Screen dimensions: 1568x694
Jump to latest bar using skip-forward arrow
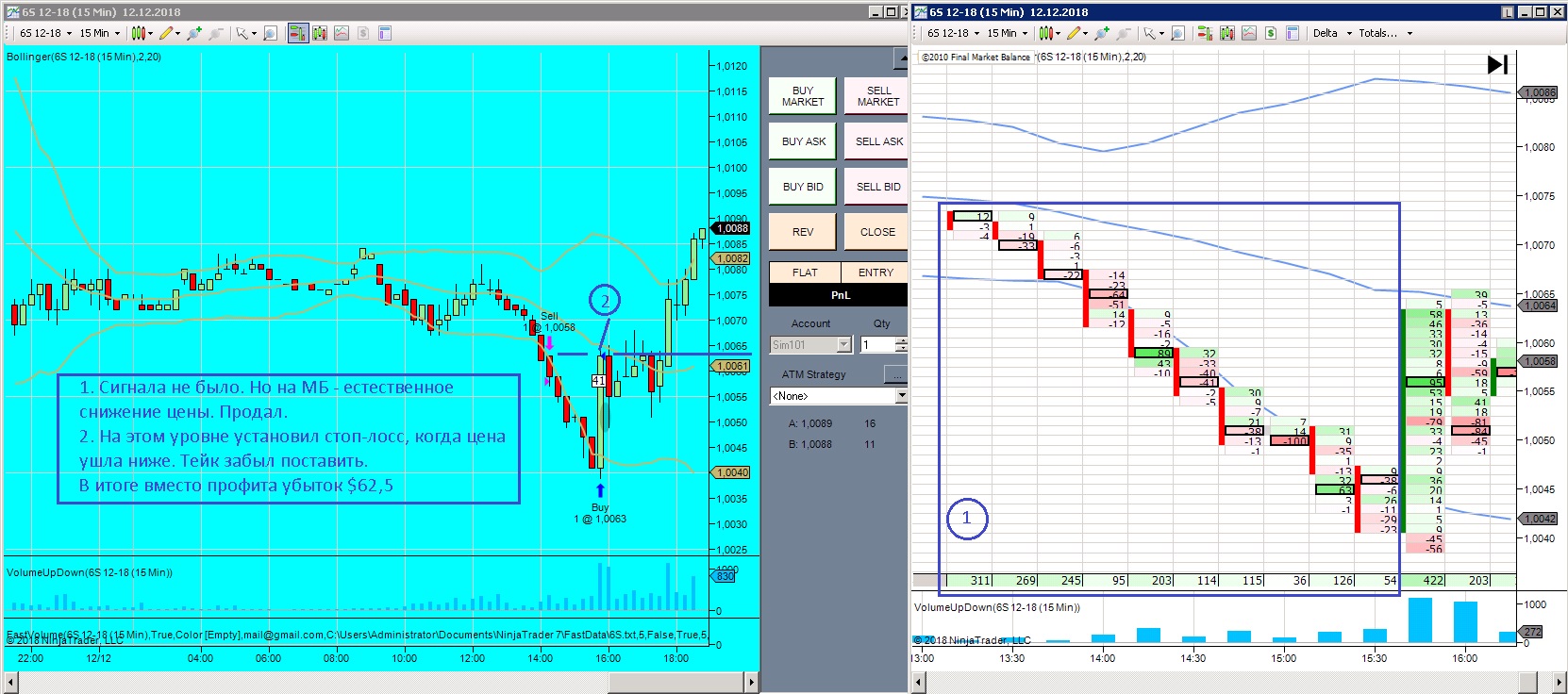(1497, 64)
